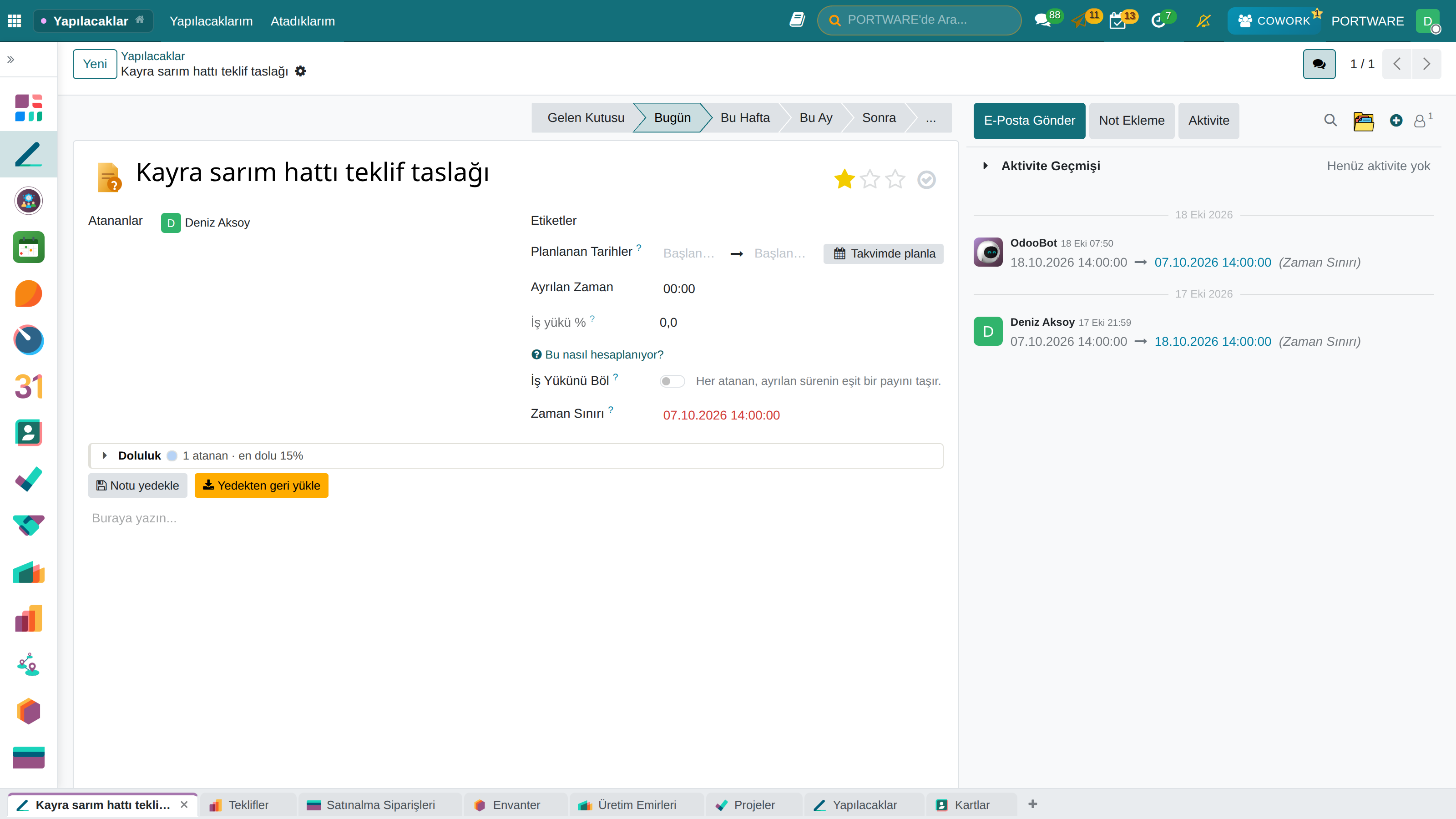Click the Takvimde planla button
Screen dimensions: 1456x819
pyautogui.click(x=884, y=254)
